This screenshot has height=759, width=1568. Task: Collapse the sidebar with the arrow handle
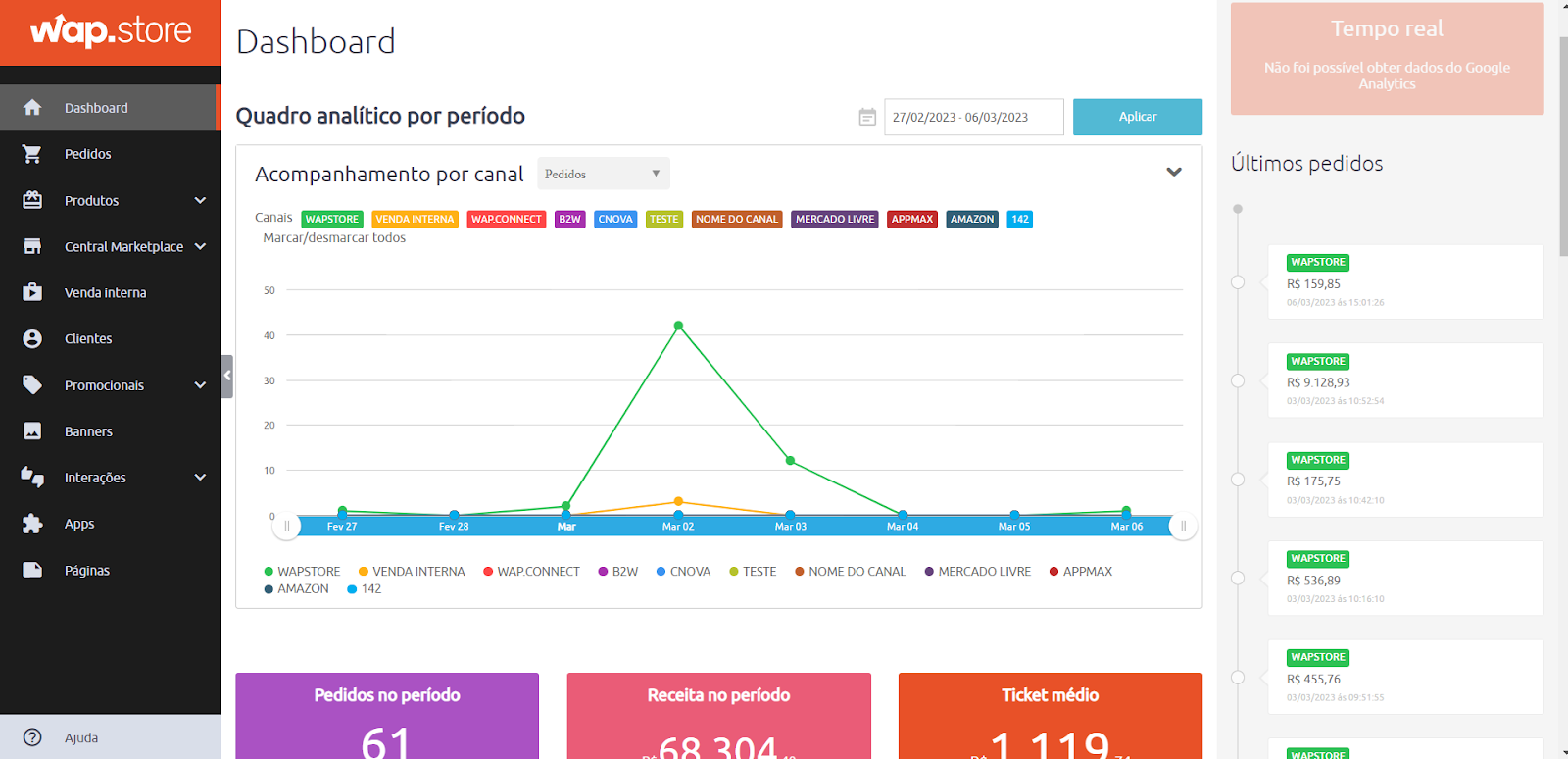click(227, 376)
